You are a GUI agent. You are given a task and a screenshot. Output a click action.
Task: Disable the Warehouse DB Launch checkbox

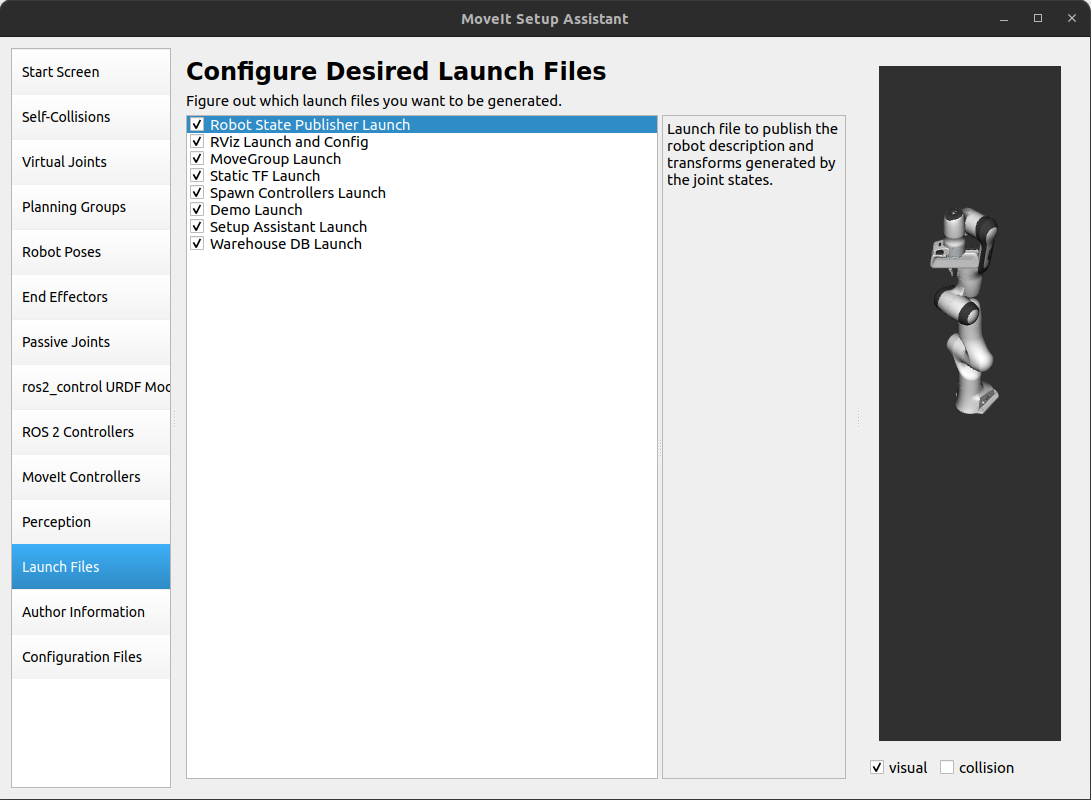[197, 243]
